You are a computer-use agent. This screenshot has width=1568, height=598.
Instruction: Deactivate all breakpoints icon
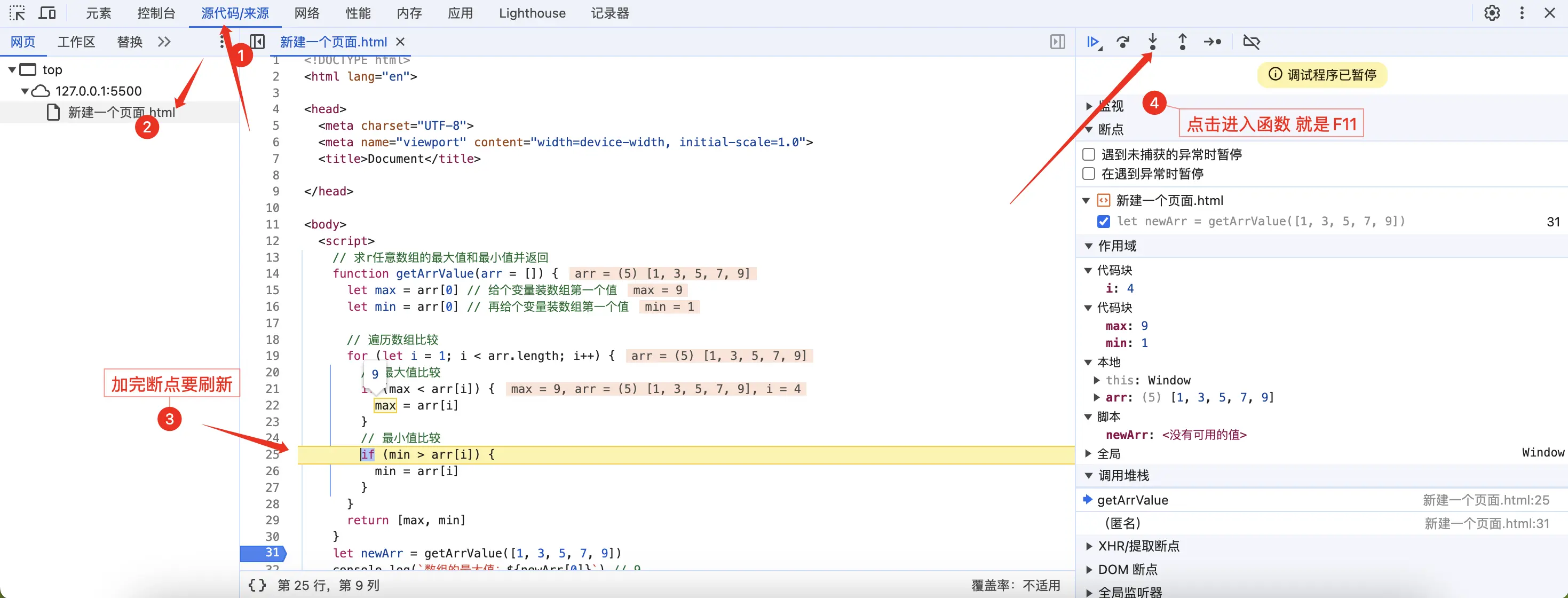coord(1251,42)
